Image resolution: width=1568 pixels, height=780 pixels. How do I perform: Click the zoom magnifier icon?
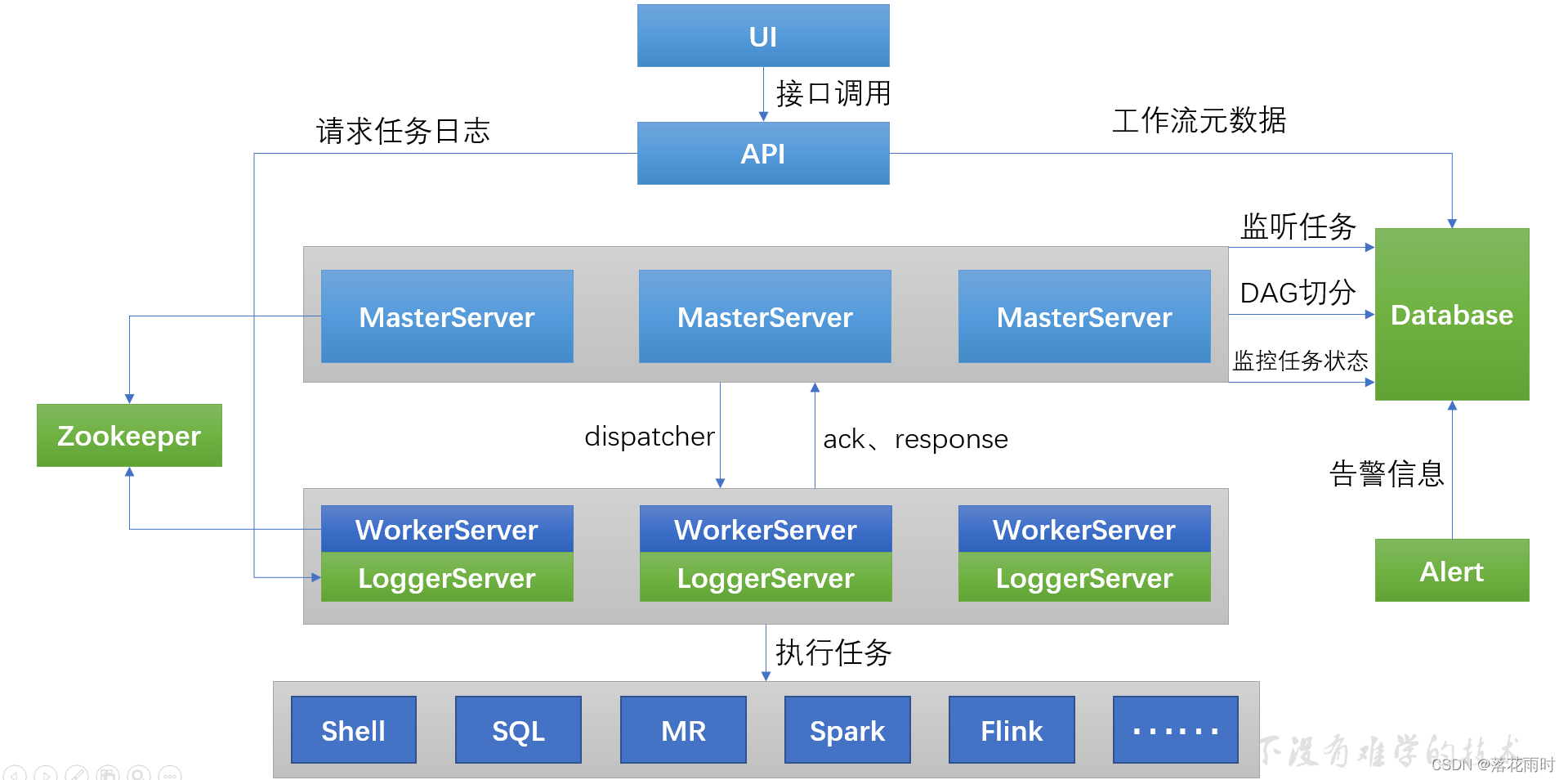139,775
